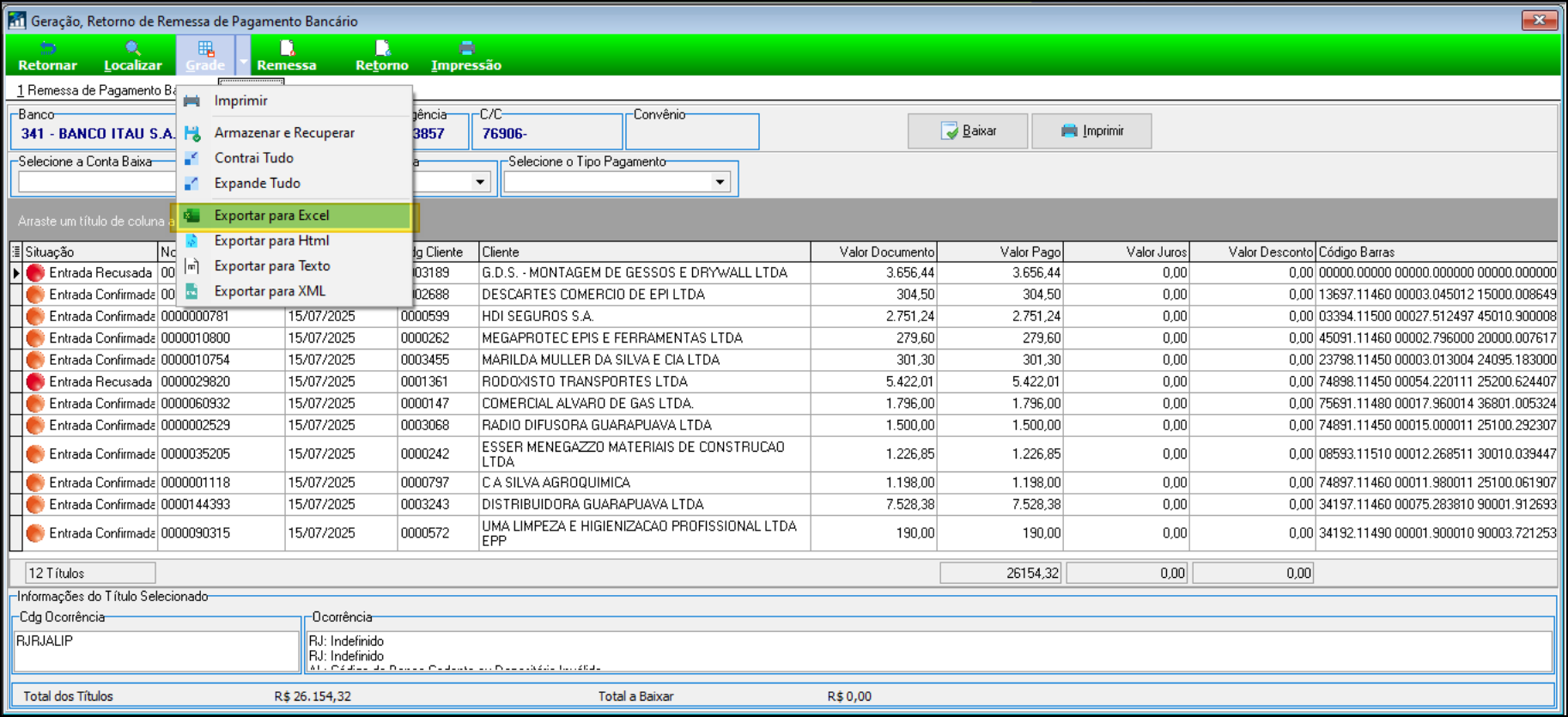Close the Geração Retorno de Remessa window
The width and height of the screenshot is (1568, 717).
[1539, 20]
